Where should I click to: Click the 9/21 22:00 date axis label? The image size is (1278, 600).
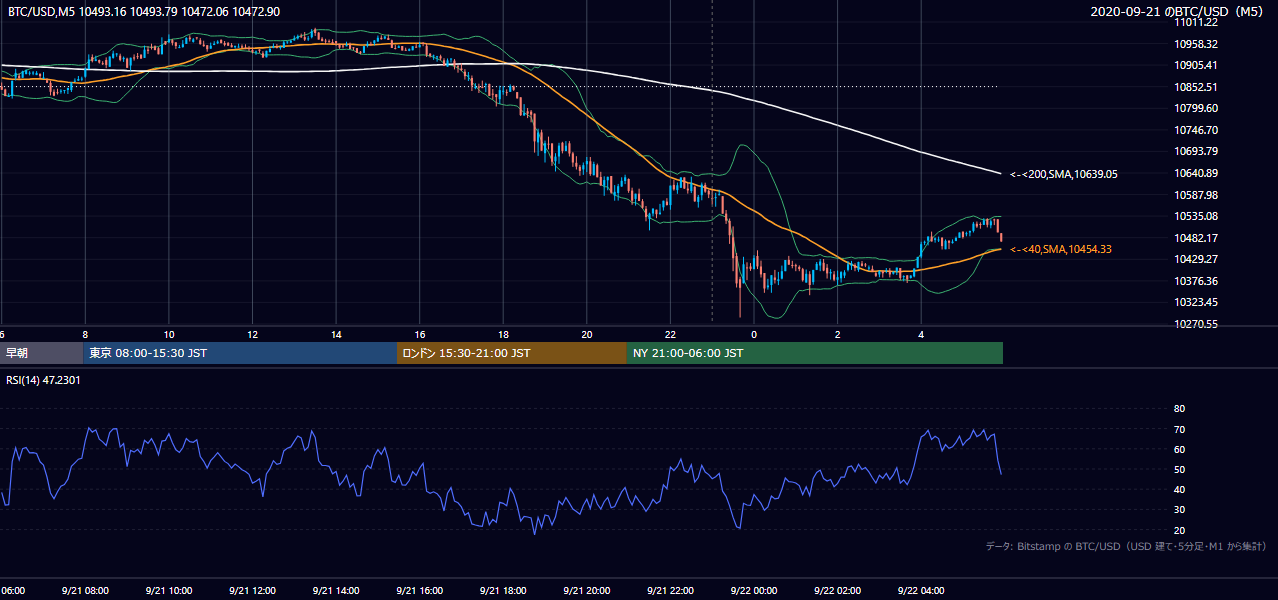tap(670, 590)
